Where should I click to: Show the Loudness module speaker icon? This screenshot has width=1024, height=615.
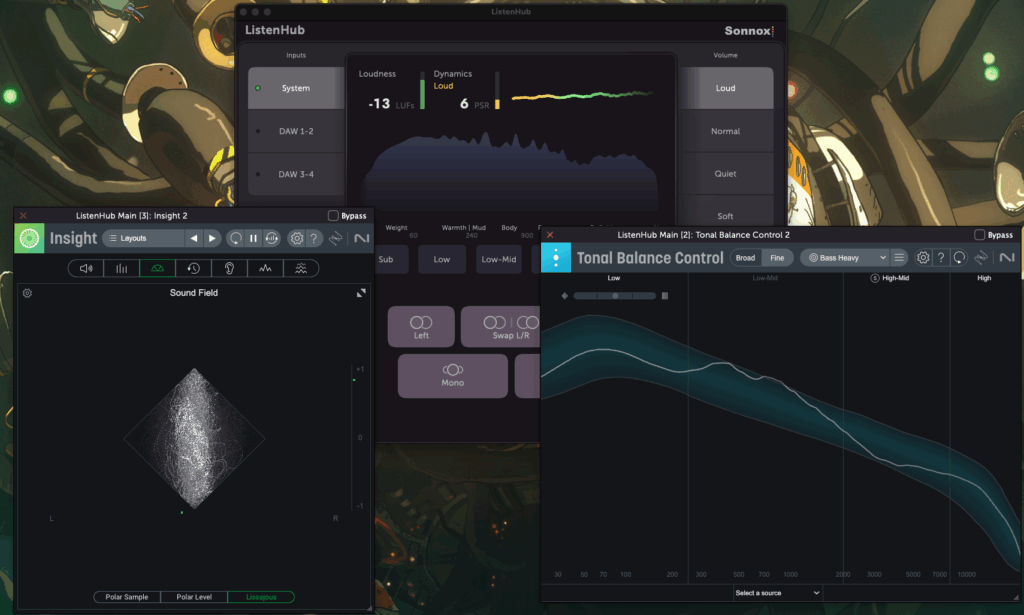click(86, 268)
